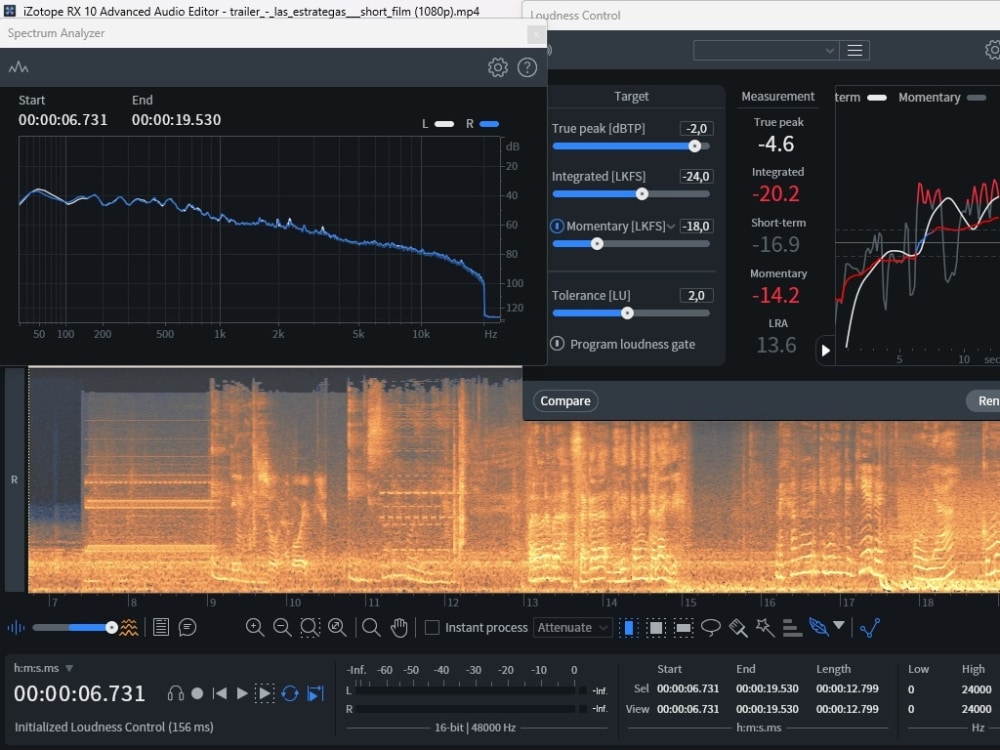Select the R channel label beside spectrogram
1000x750 pixels.
(14, 479)
